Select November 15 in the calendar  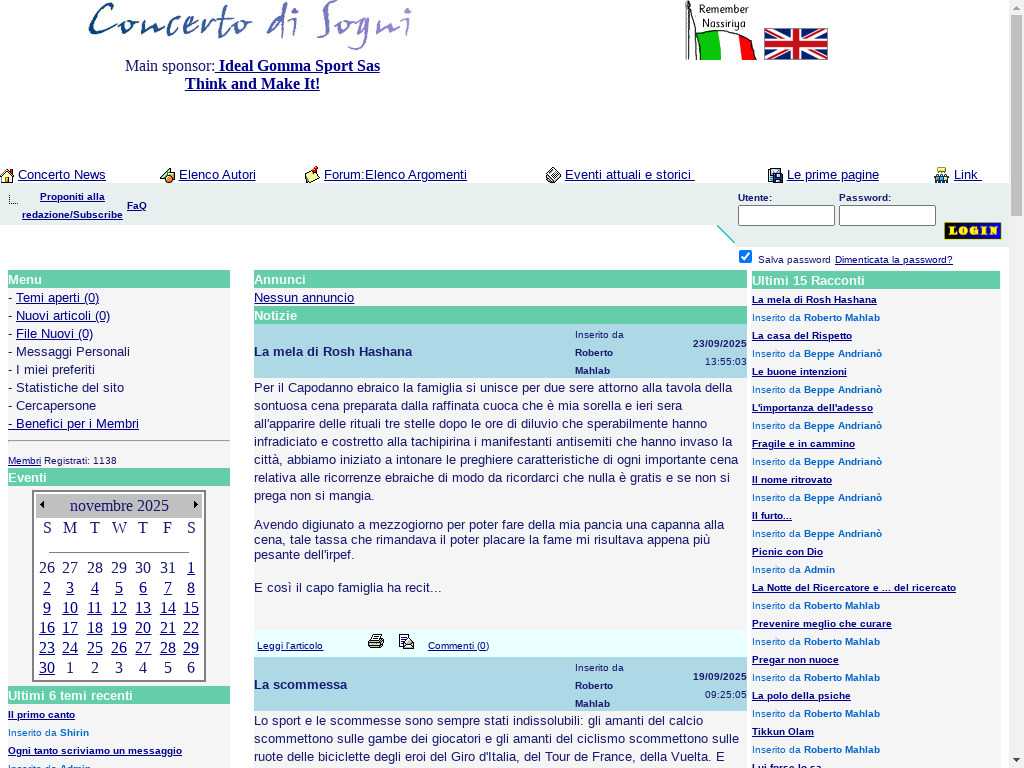coord(191,608)
